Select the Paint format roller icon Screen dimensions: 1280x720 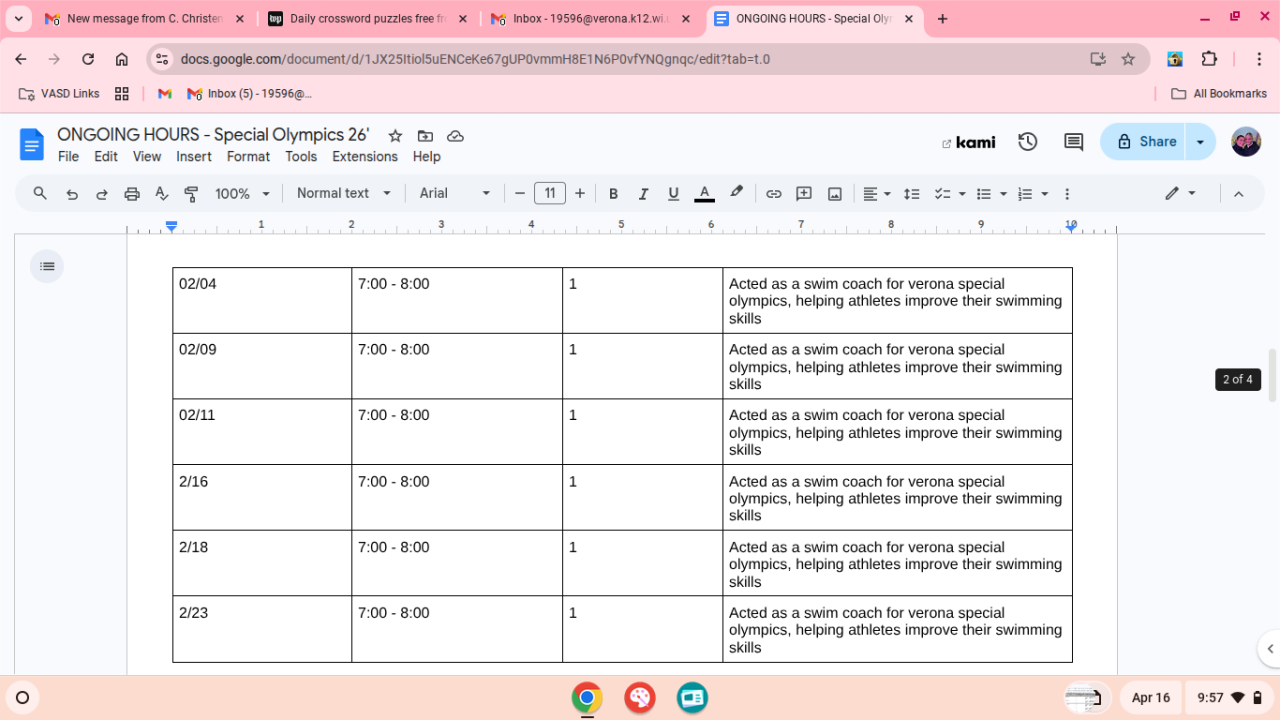(191, 194)
